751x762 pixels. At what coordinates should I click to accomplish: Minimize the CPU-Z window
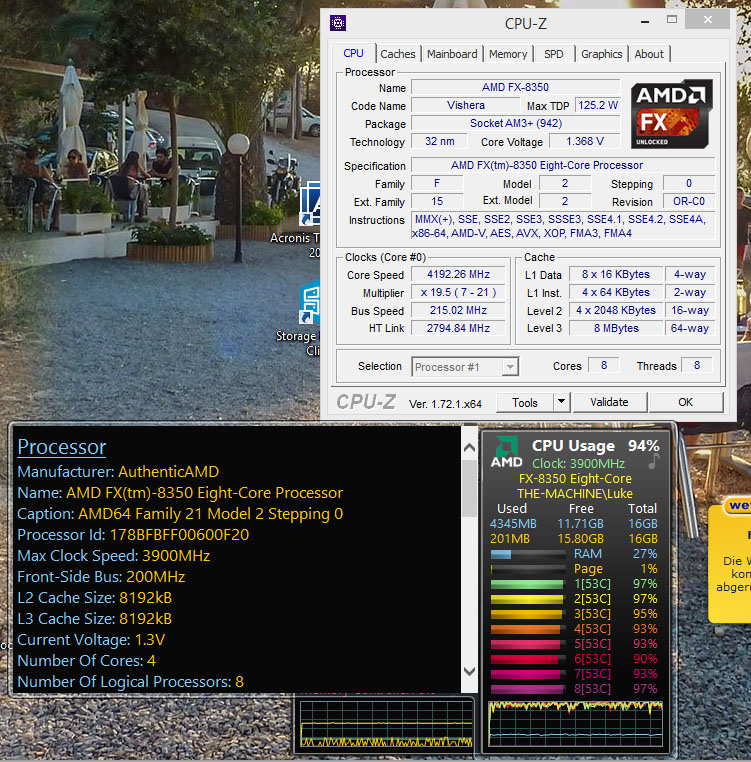(645, 21)
